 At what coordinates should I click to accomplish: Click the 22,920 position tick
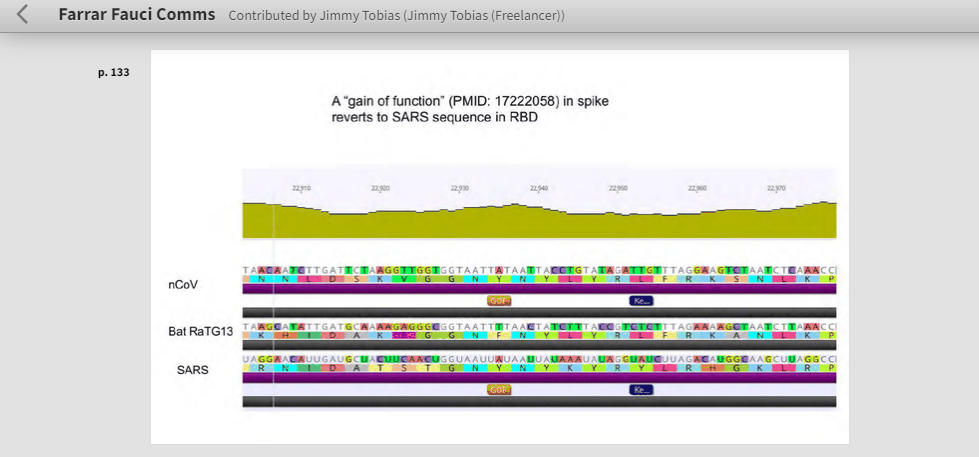coord(380,188)
